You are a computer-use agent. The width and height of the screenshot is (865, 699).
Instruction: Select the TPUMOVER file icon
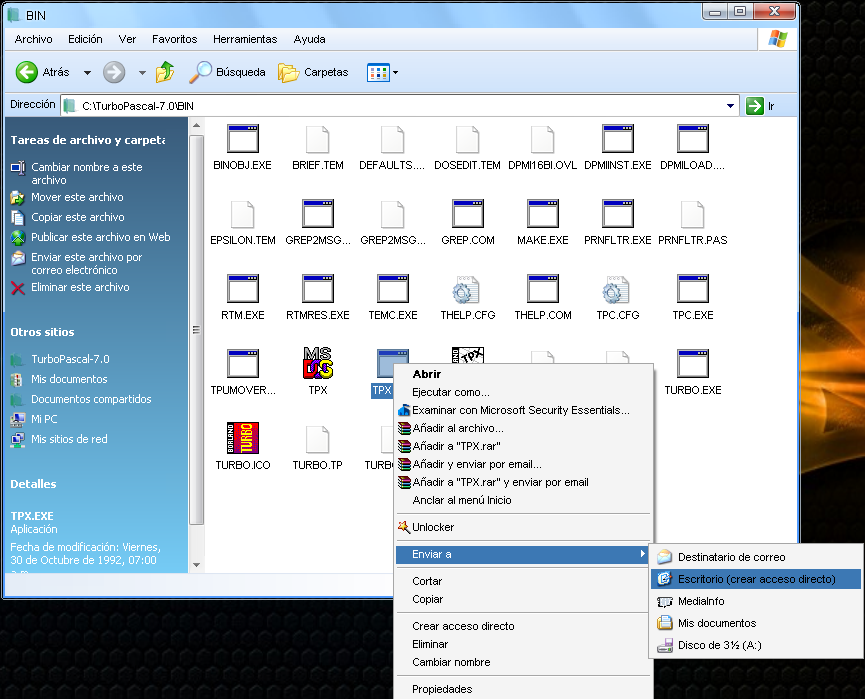(243, 364)
